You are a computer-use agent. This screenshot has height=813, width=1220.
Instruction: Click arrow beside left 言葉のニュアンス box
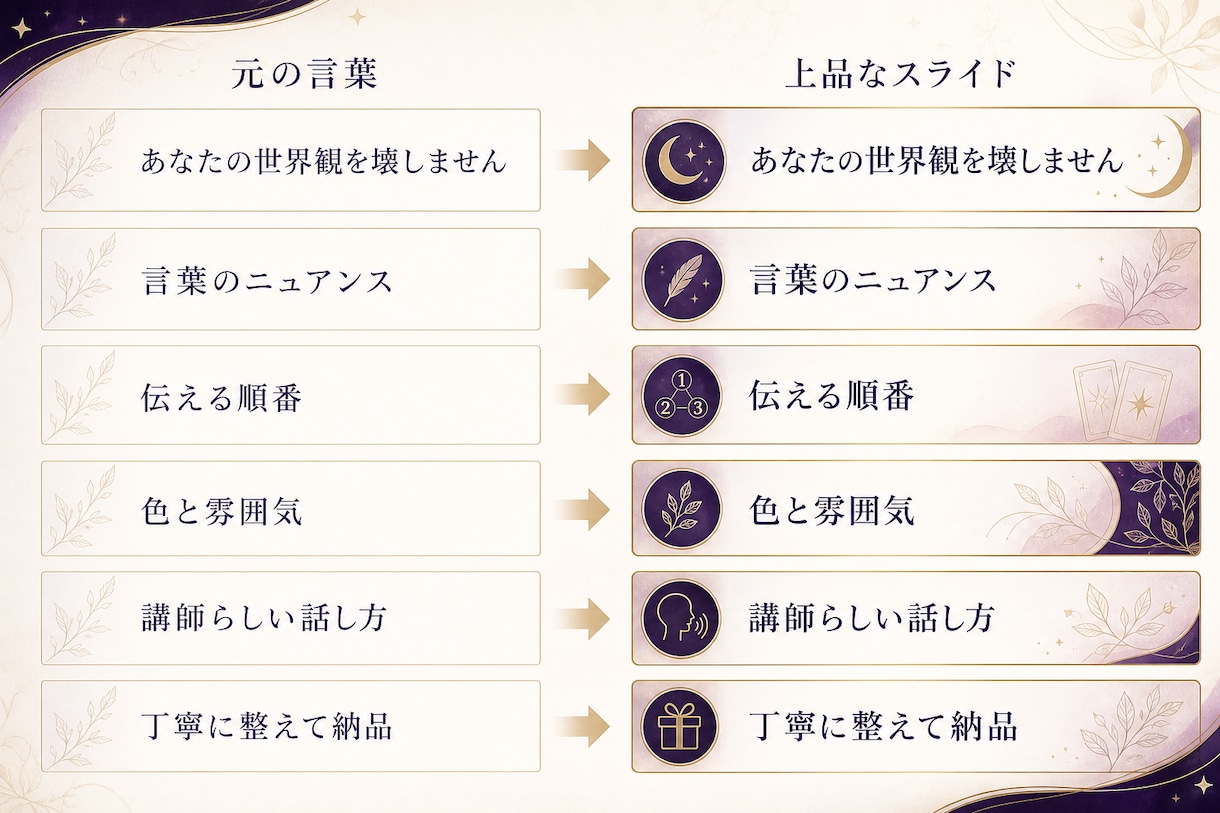[585, 279]
